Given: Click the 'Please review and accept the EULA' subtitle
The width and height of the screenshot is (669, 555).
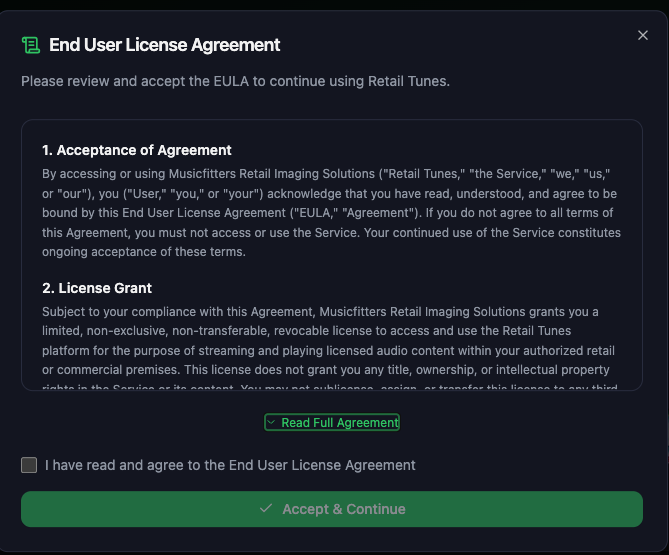Looking at the screenshot, I should [236, 81].
